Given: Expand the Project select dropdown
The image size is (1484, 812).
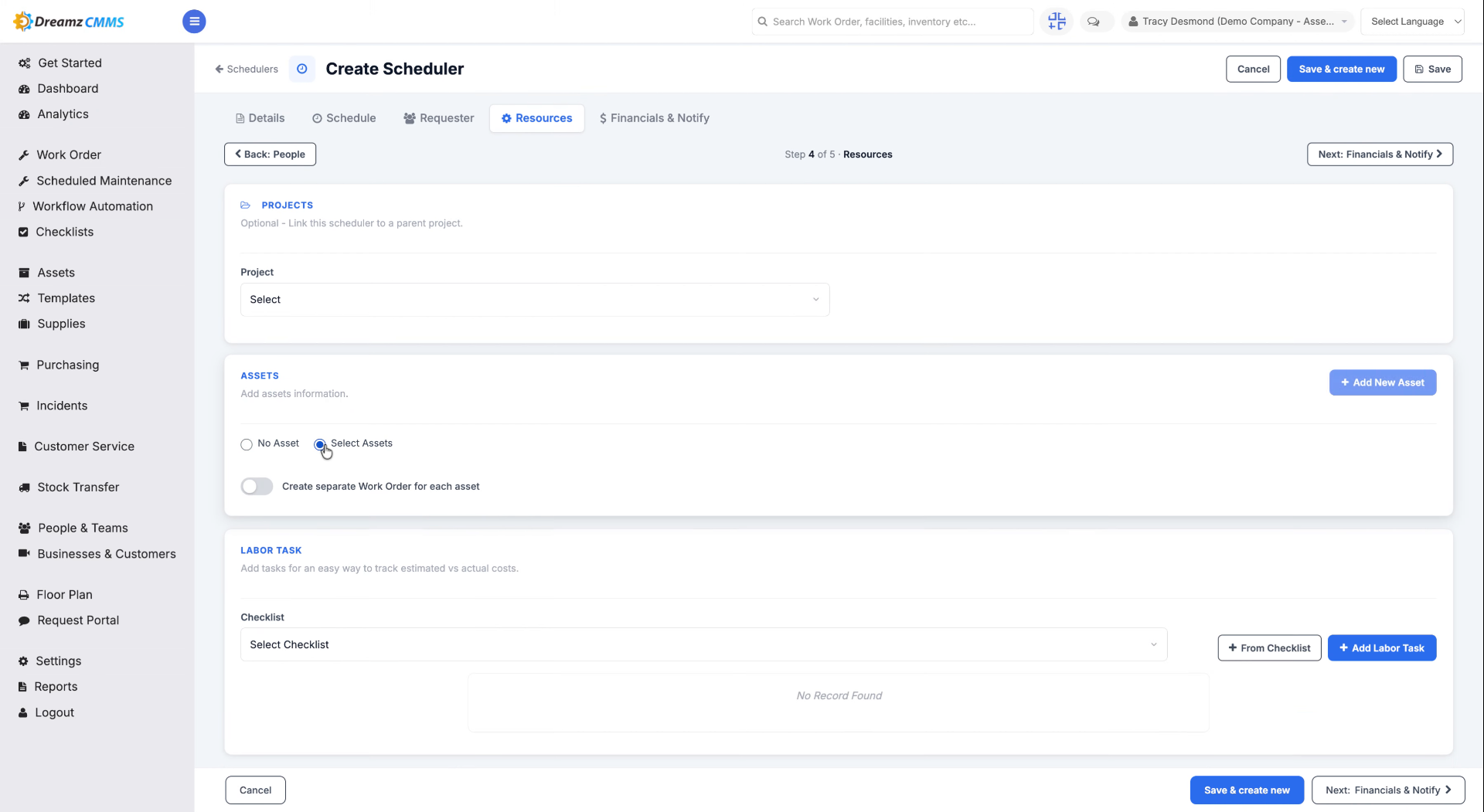Looking at the screenshot, I should (535, 300).
